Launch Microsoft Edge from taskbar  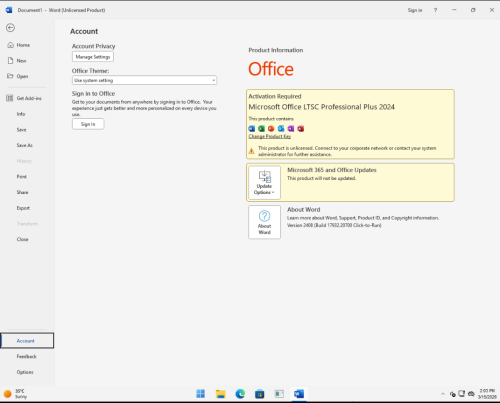(x=240, y=394)
